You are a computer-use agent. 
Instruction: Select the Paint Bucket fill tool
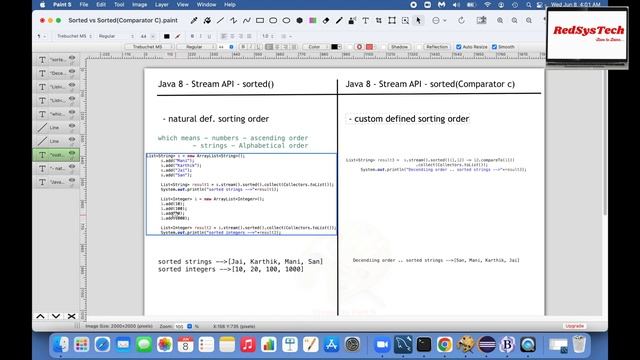coord(207,20)
